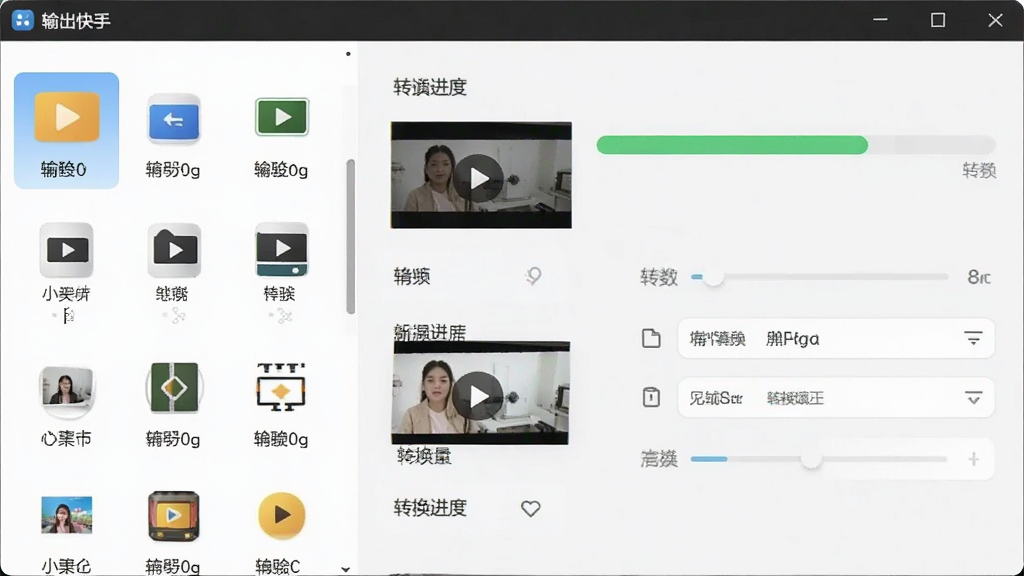Click the plus icon at the lower slider's end
This screenshot has width=1024, height=576.
pyautogui.click(x=974, y=459)
